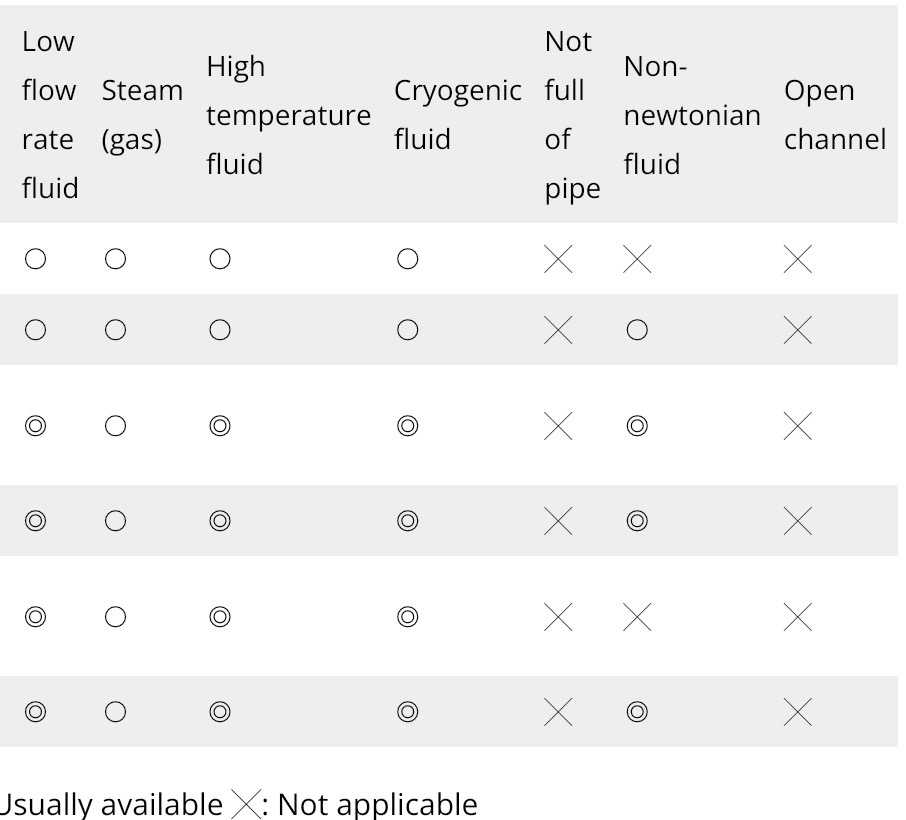Image resolution: width=906 pixels, height=820 pixels.
Task: Click last row double circle under Non-newtonian fluid
Action: tap(637, 712)
